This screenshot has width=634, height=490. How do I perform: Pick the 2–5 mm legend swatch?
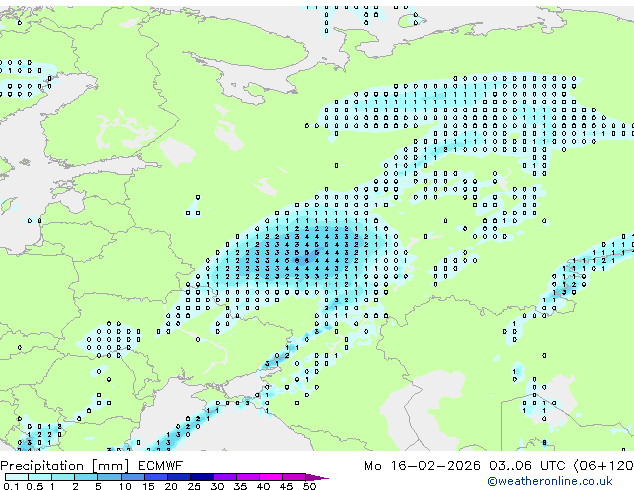point(86,477)
